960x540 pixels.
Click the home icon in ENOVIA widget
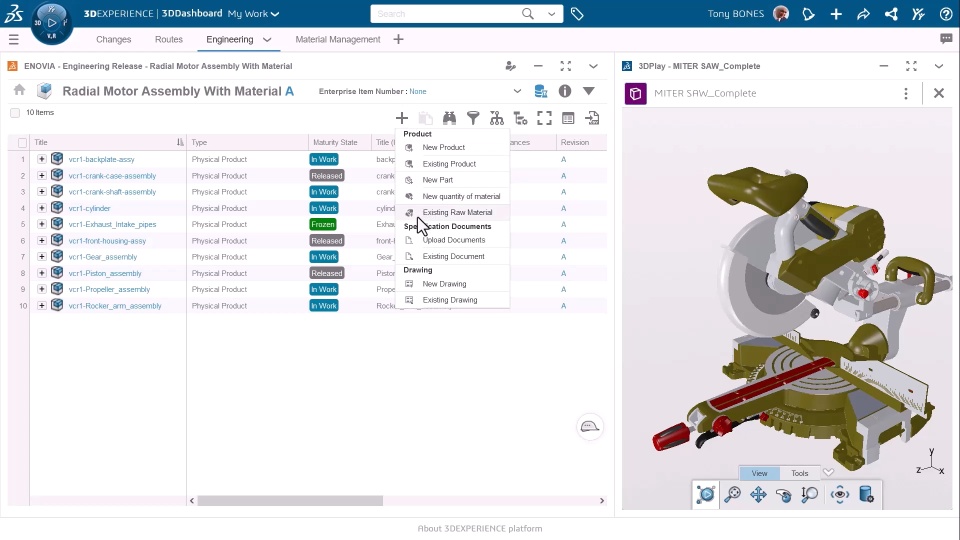(x=20, y=91)
